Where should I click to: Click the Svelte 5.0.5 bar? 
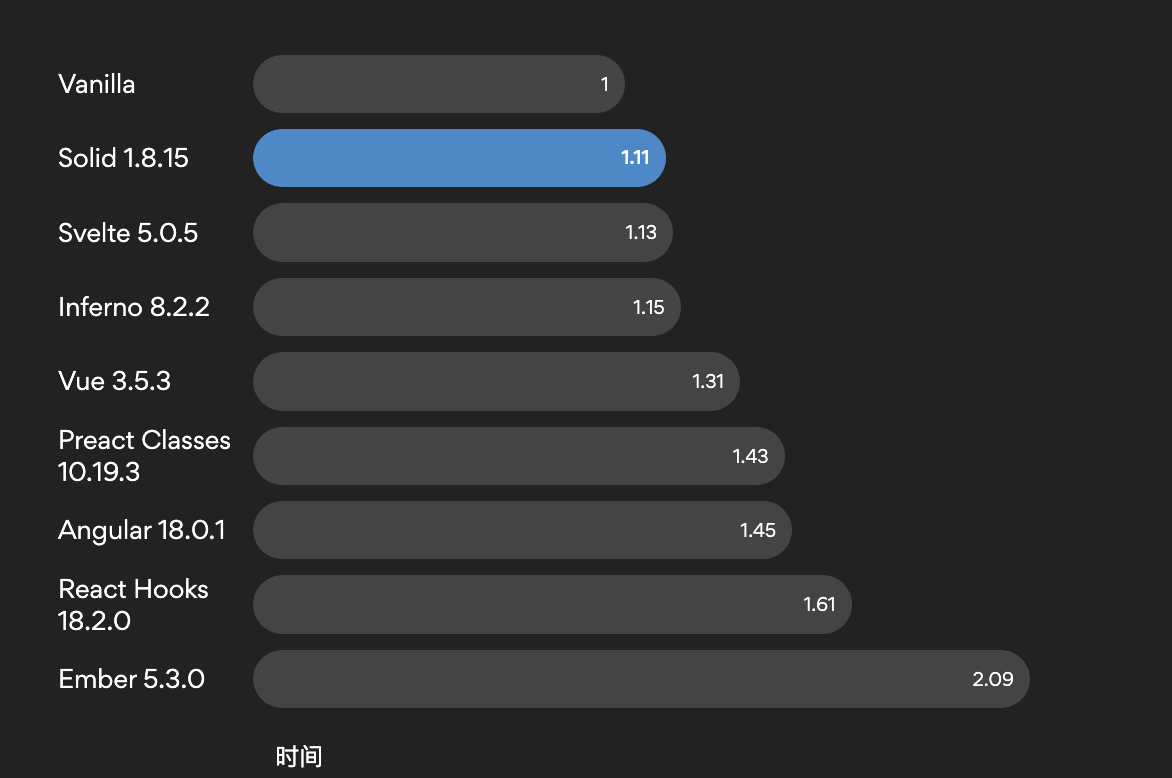[463, 232]
